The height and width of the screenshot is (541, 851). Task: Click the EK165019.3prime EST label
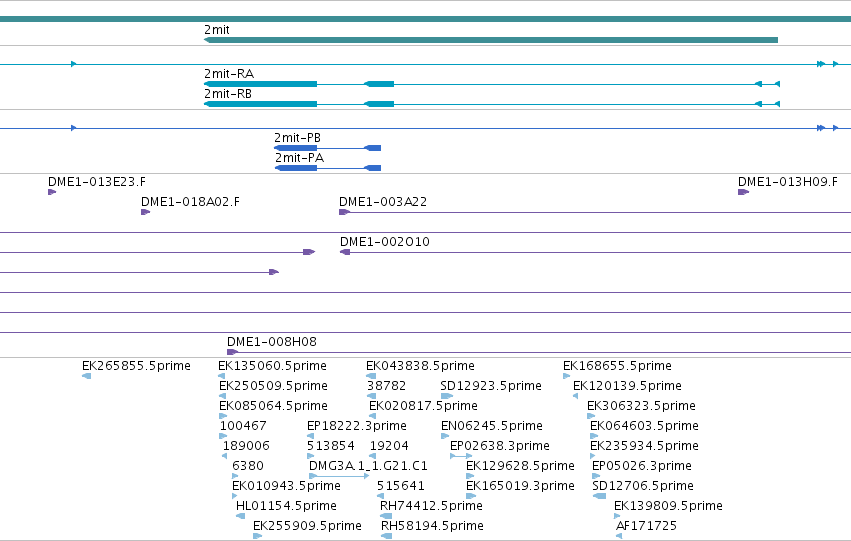click(520, 486)
